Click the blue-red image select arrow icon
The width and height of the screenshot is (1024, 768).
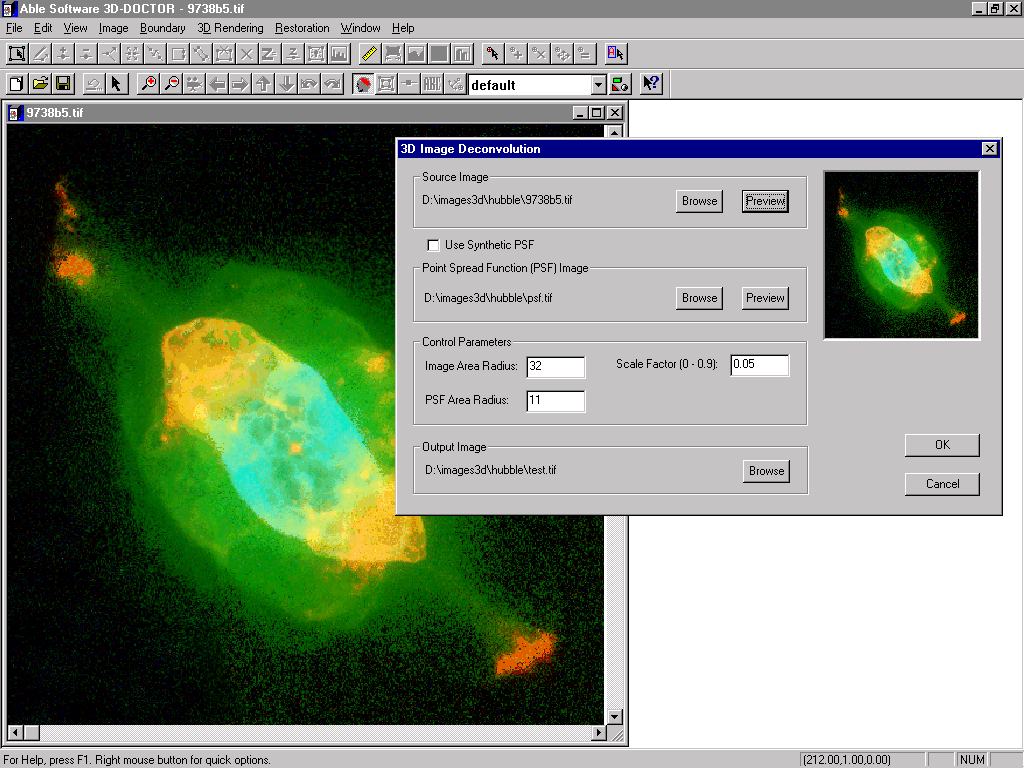[615, 54]
